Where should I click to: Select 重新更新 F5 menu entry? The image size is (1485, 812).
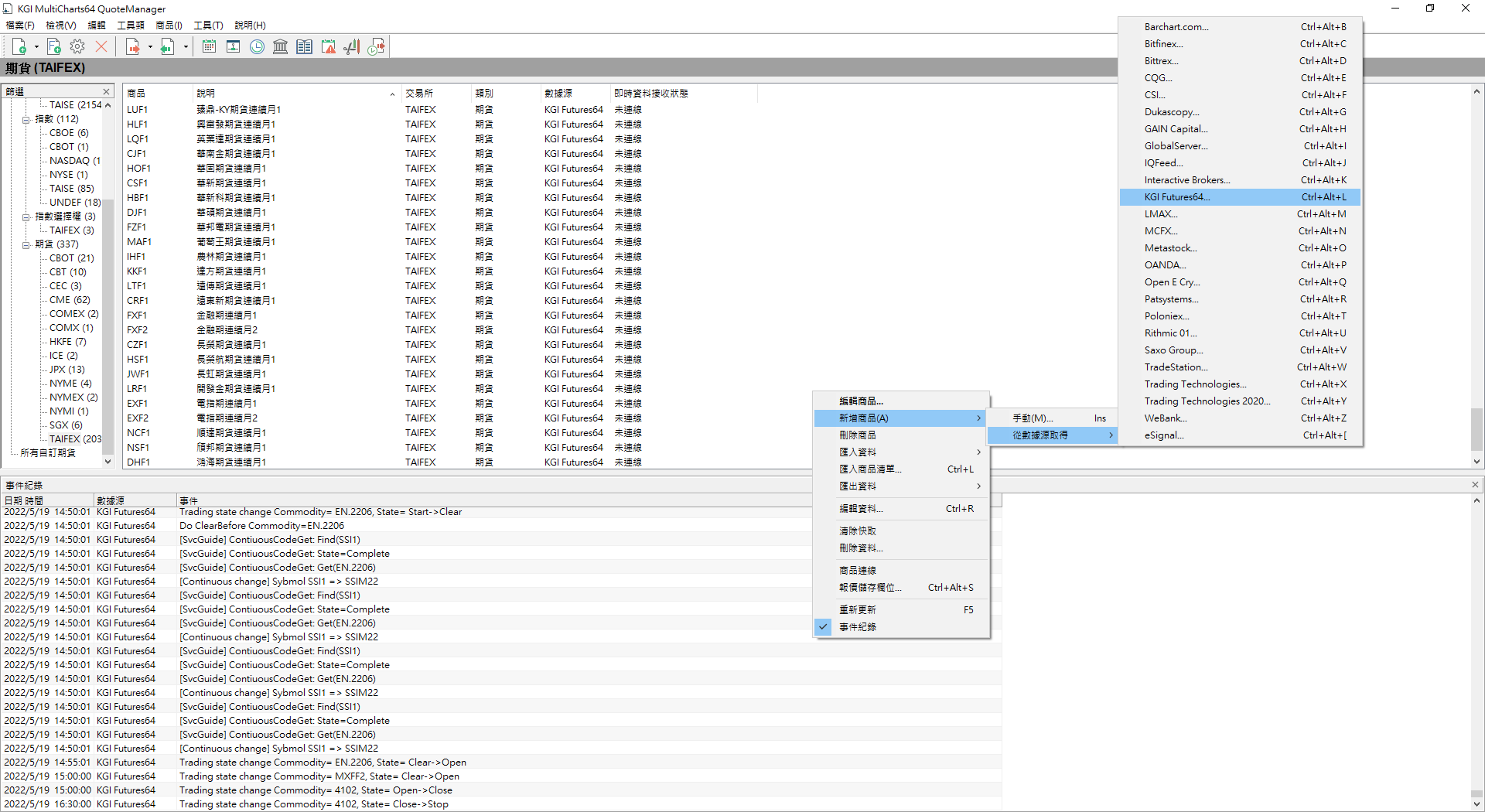click(x=901, y=609)
